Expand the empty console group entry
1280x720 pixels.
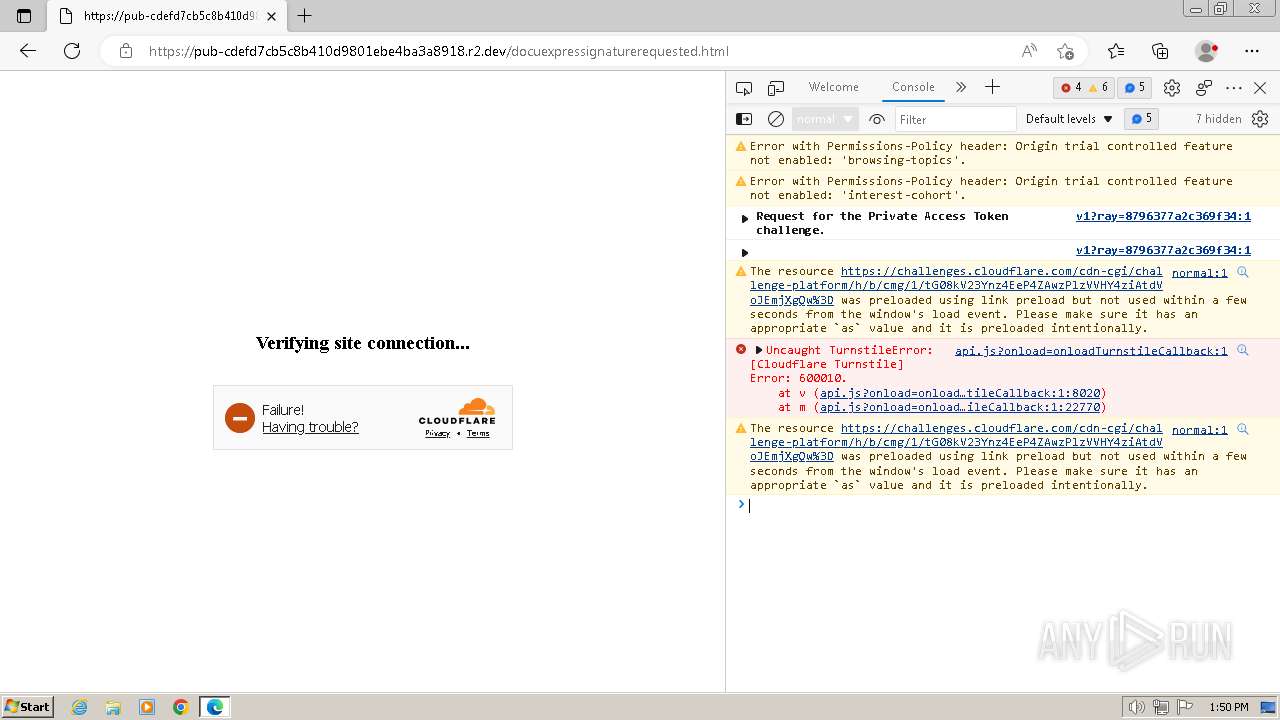745,252
